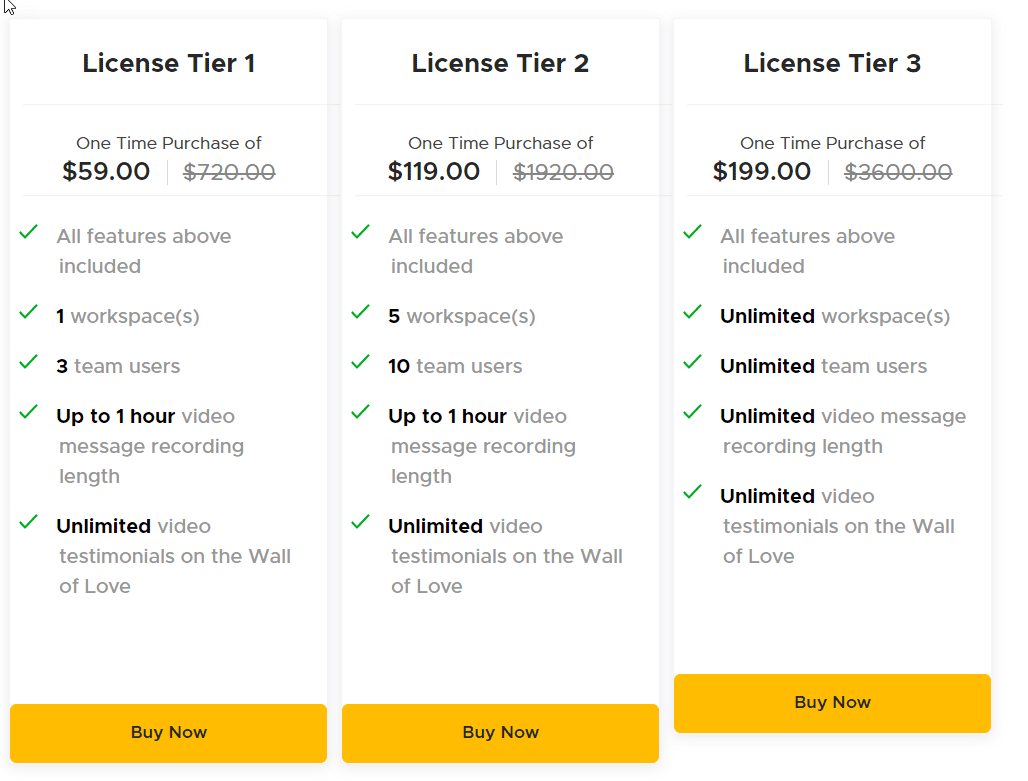The image size is (1028, 781).
Task: Click checkmark next to Tier 2 '10 team users'
Action: pos(361,362)
